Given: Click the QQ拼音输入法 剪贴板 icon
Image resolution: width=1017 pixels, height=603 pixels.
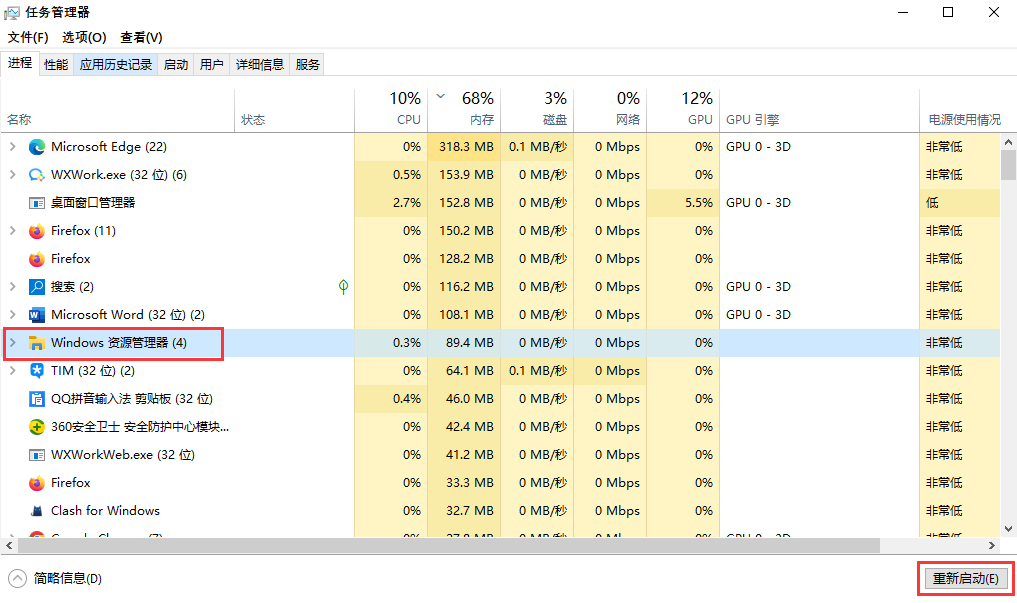Looking at the screenshot, I should [36, 398].
